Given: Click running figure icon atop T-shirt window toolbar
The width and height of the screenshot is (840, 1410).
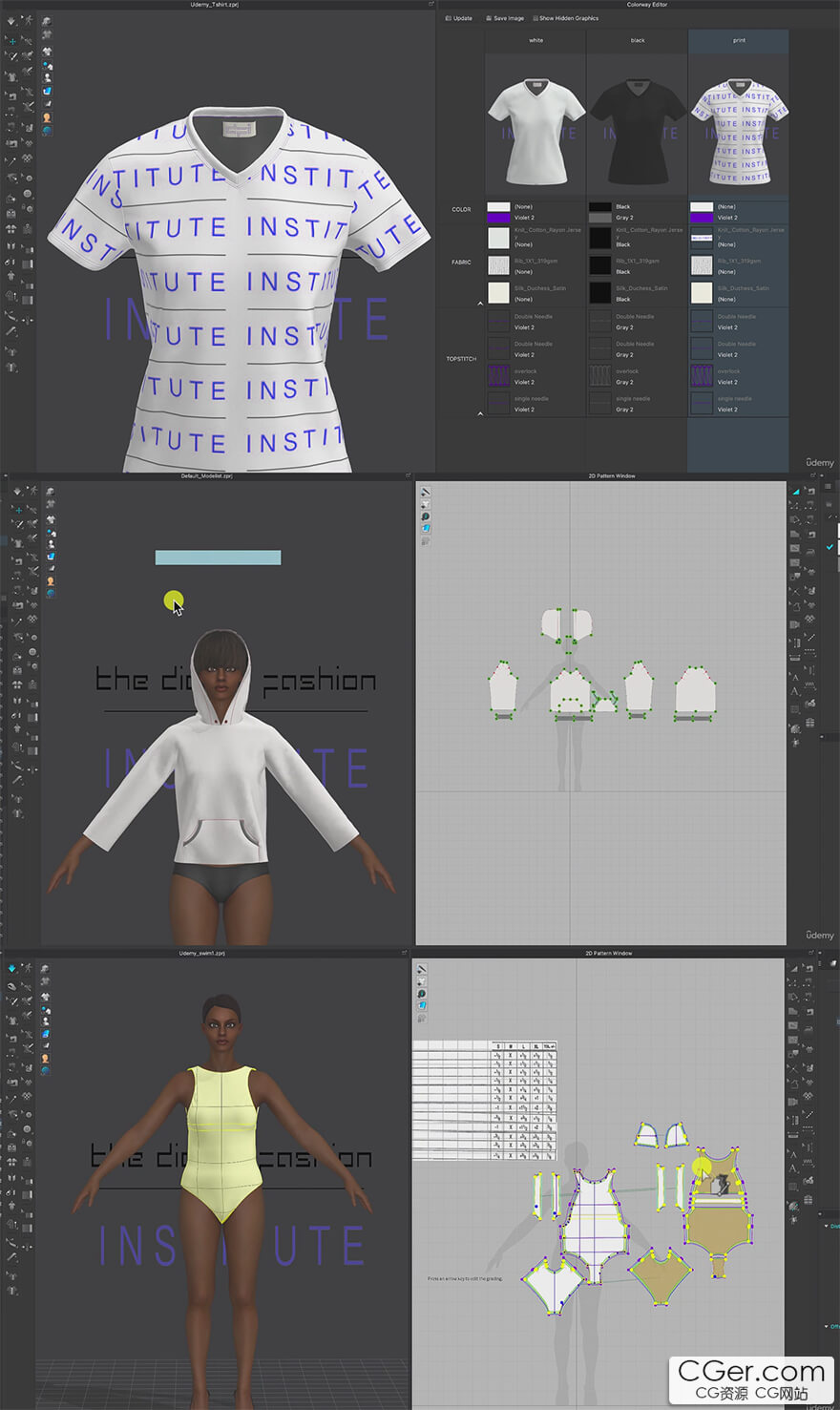Looking at the screenshot, I should [x=29, y=20].
